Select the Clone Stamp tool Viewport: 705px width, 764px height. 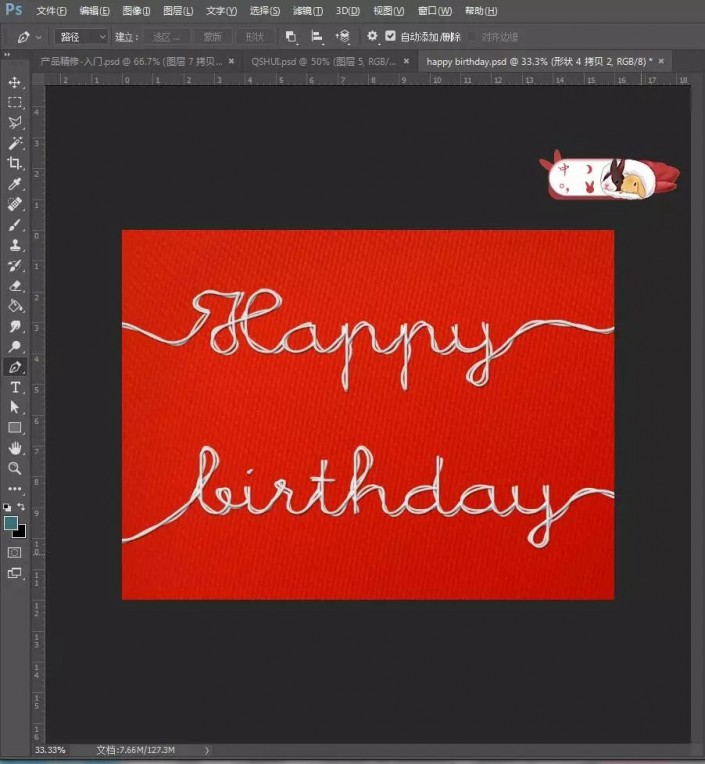15,245
